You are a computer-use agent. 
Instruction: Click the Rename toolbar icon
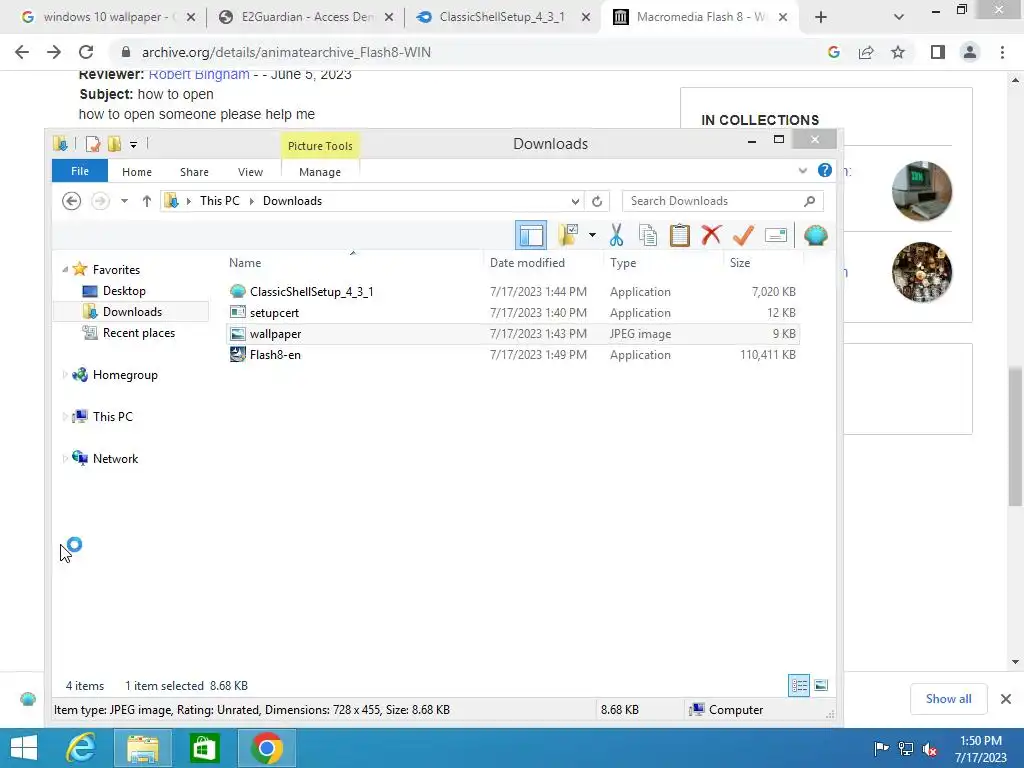pyautogui.click(x=776, y=235)
